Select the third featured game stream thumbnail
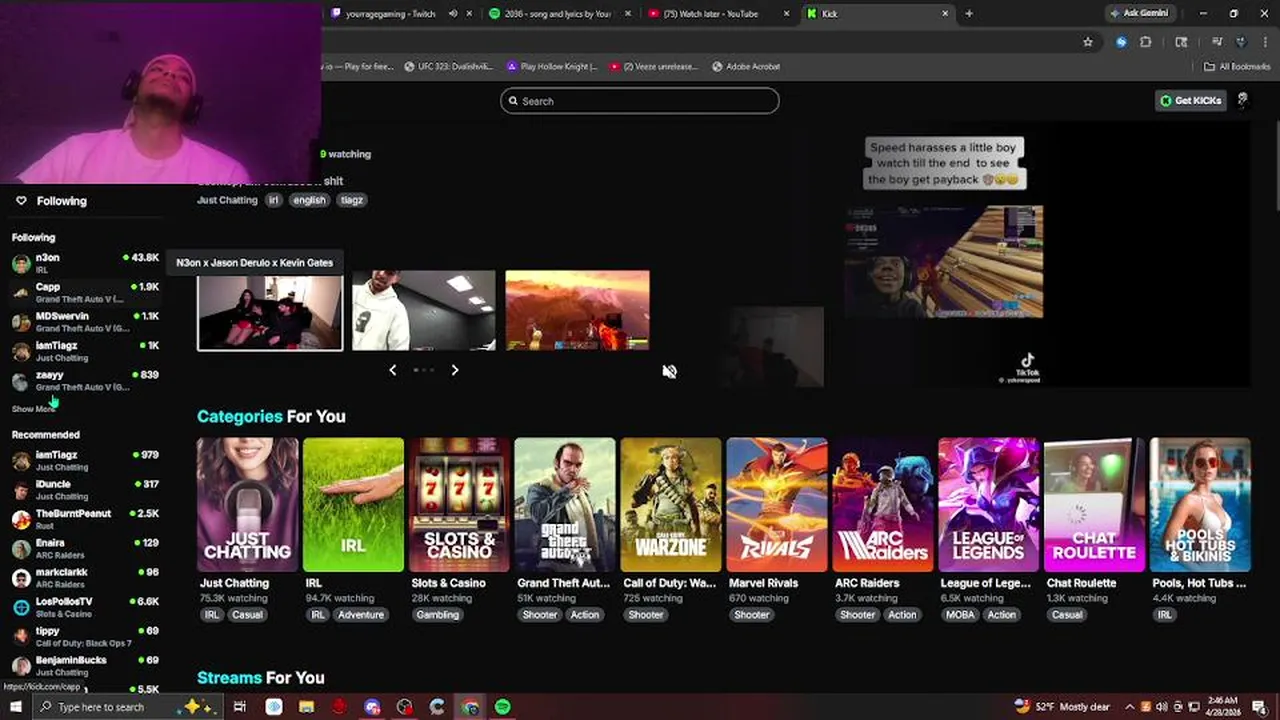Image resolution: width=1280 pixels, height=720 pixels. click(x=577, y=311)
